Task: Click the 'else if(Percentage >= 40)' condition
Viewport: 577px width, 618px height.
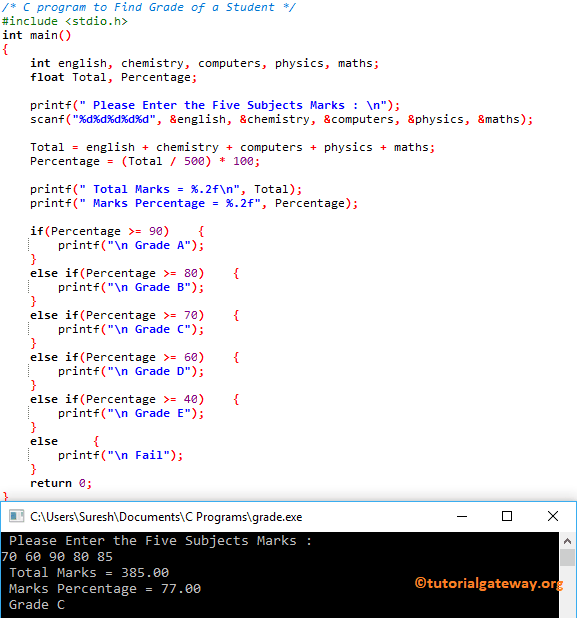Action: tap(117, 399)
